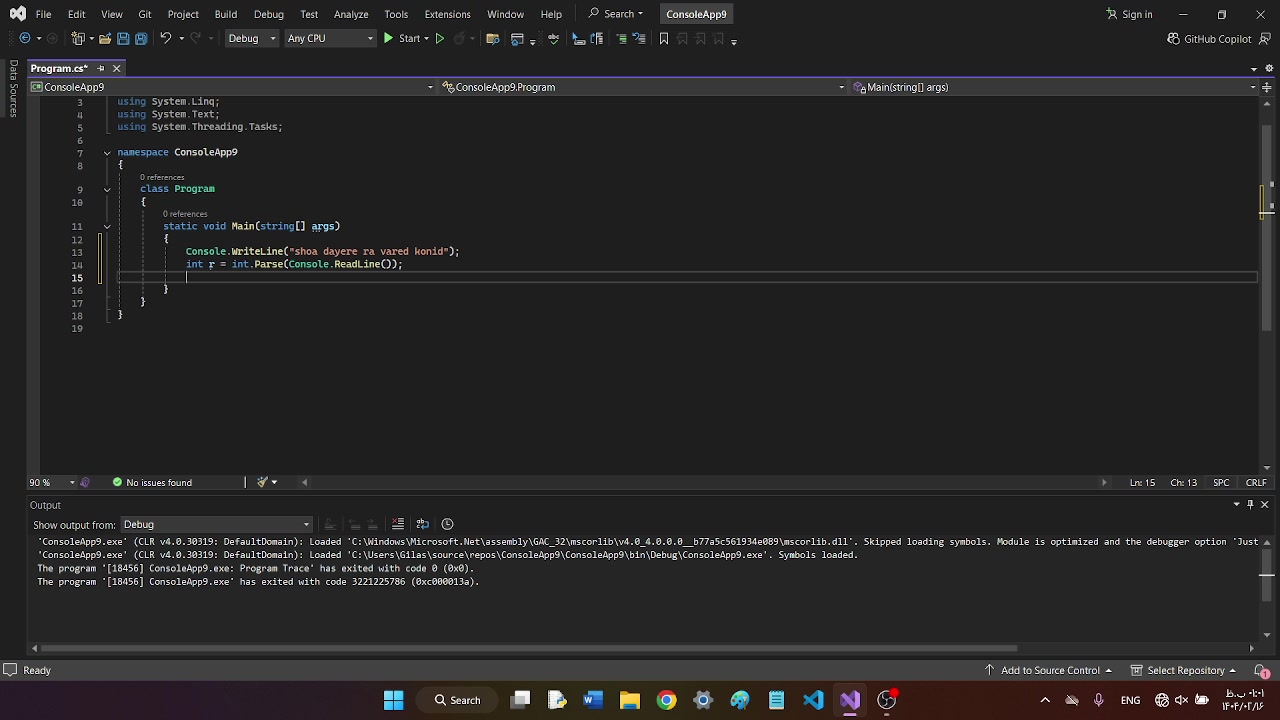Click the Open File folder icon

pyautogui.click(x=103, y=39)
